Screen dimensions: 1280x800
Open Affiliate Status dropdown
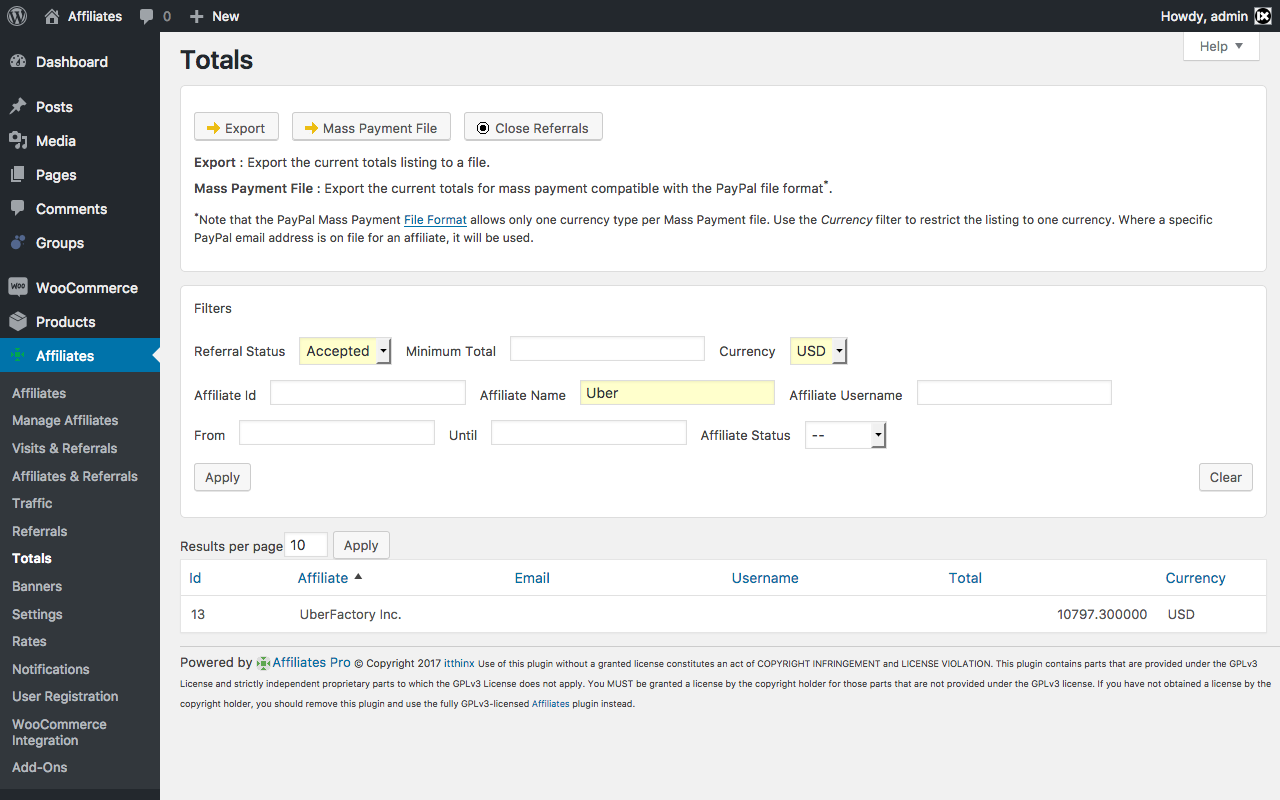tap(846, 435)
